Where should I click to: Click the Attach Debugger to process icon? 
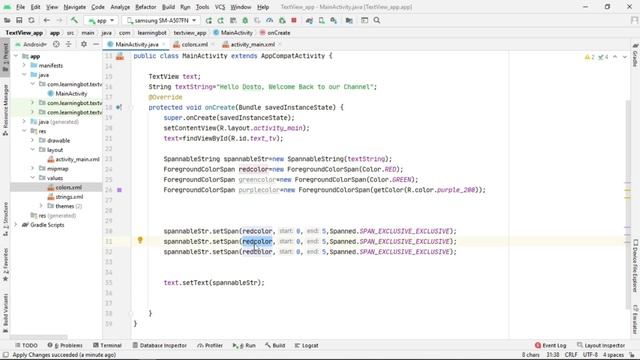(x=282, y=20)
